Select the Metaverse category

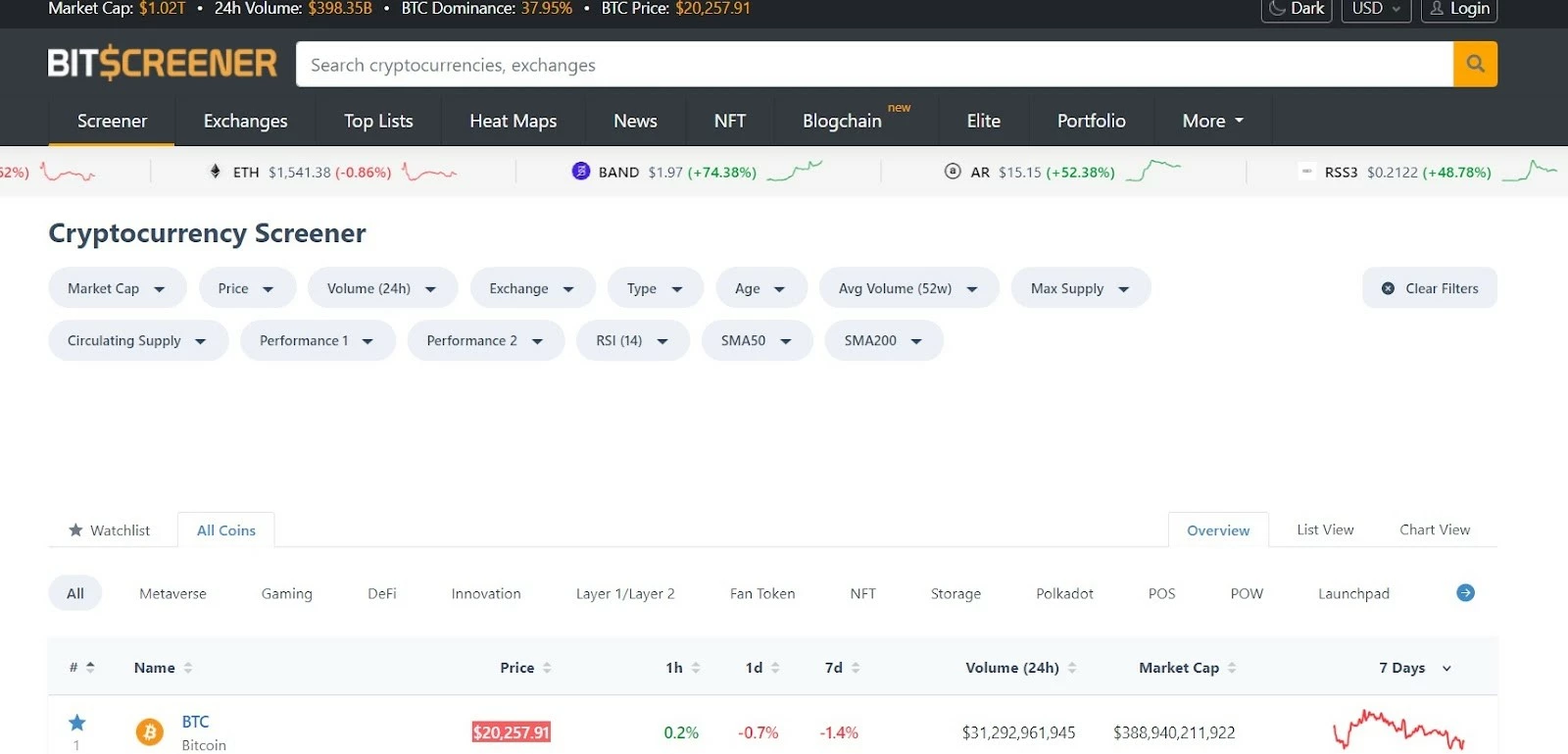click(172, 593)
